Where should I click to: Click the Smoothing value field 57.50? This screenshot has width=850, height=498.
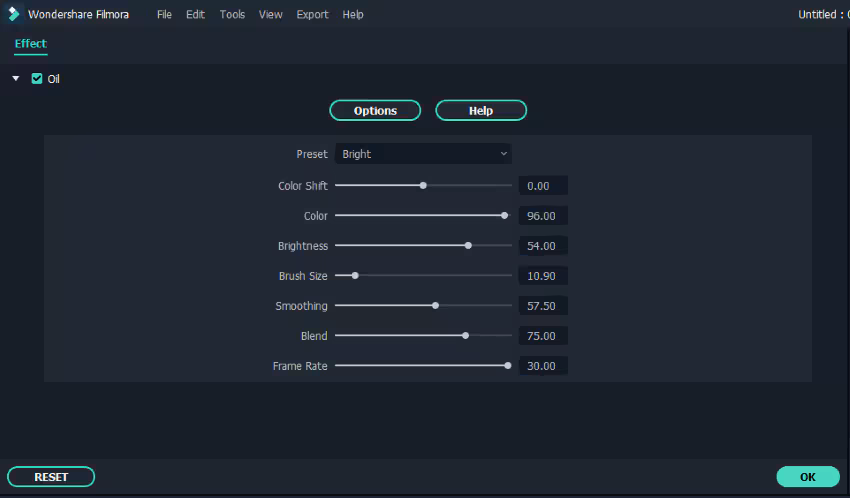coord(543,306)
